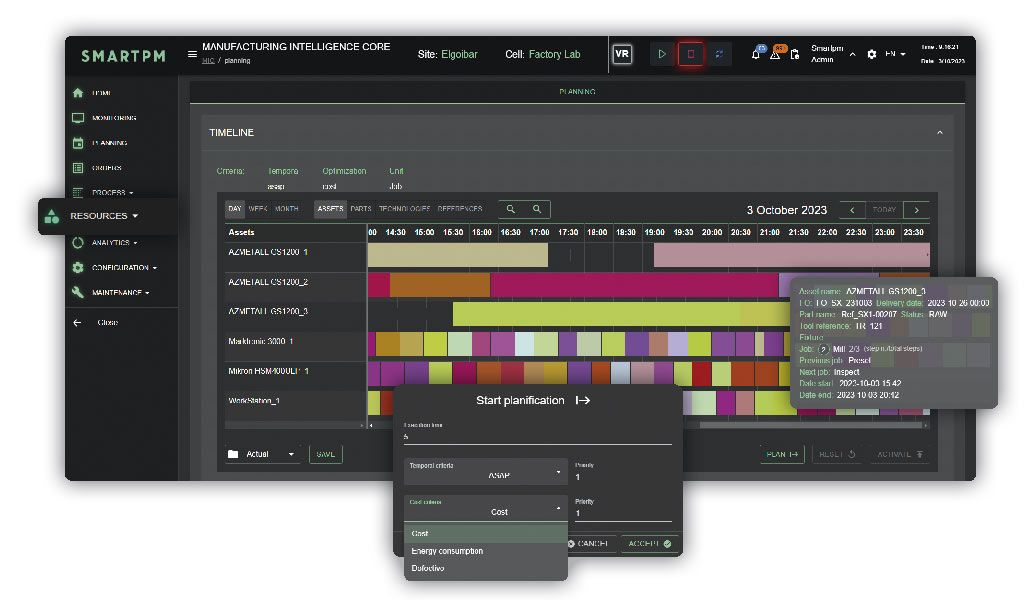The width and height of the screenshot is (1024, 600).
Task: Open Temporal criteria ASAP dropdown
Action: pyautogui.click(x=485, y=471)
